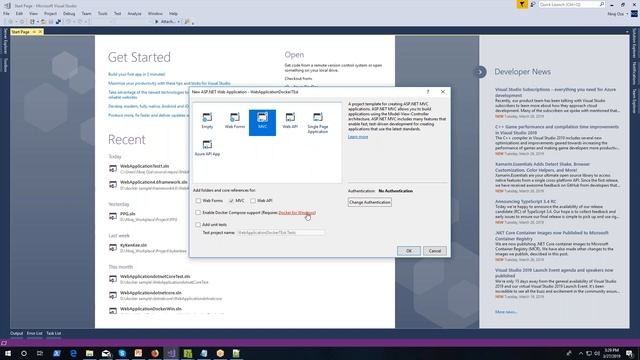Screen dimensions: 640x360
Task: Open Microsoft Edge from the taskbar
Action: pos(73,353)
